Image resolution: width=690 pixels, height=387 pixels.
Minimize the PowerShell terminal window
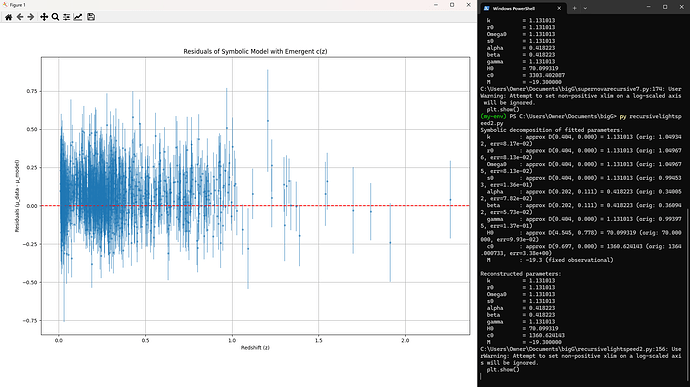point(649,7)
